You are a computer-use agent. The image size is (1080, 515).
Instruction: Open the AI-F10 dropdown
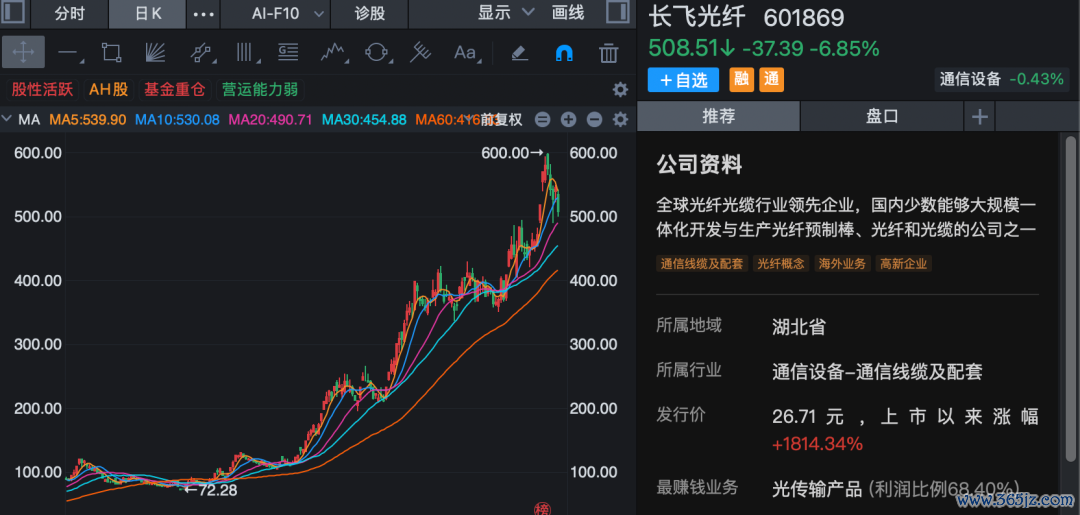tap(284, 13)
